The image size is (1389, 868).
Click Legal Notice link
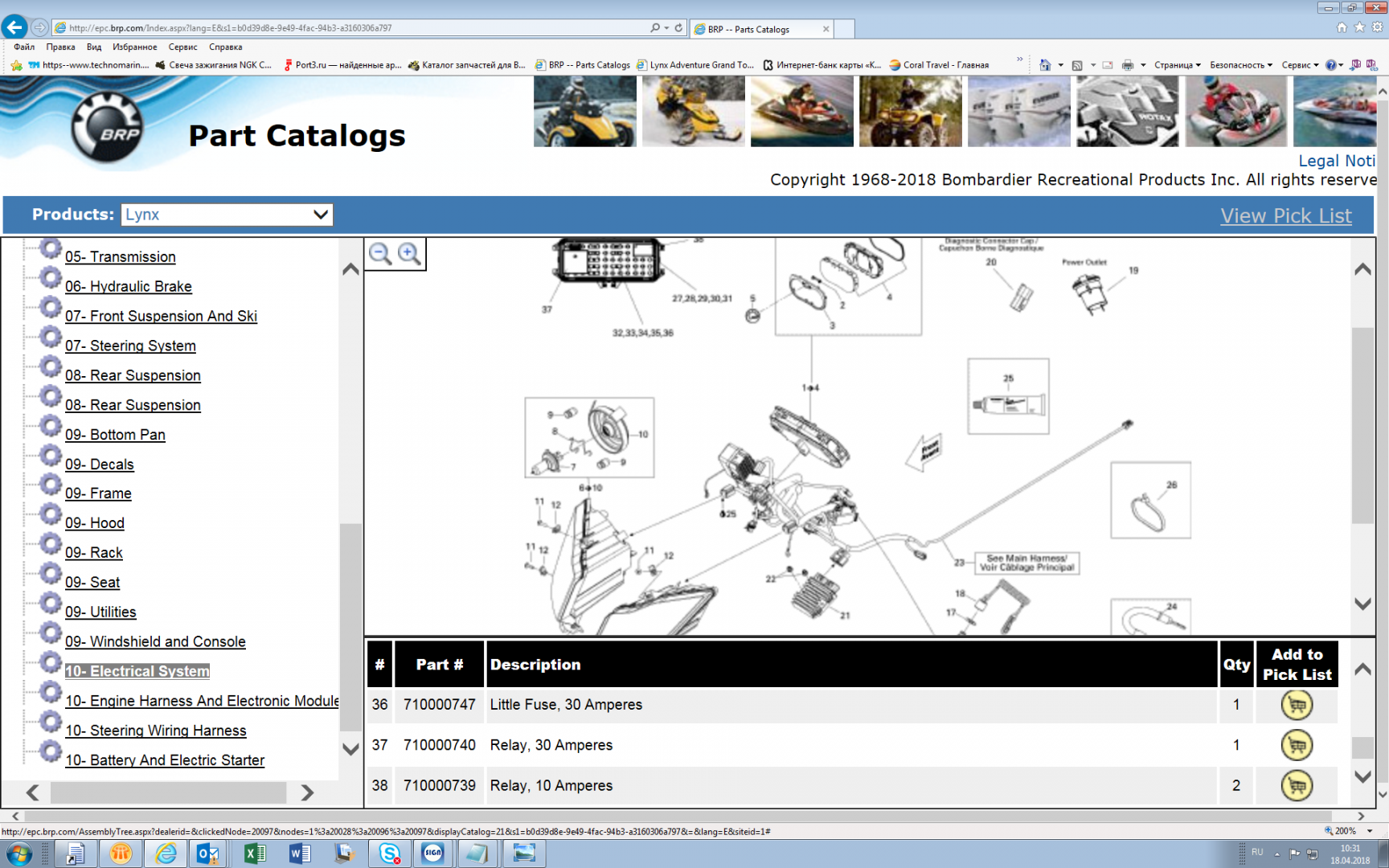click(1337, 161)
